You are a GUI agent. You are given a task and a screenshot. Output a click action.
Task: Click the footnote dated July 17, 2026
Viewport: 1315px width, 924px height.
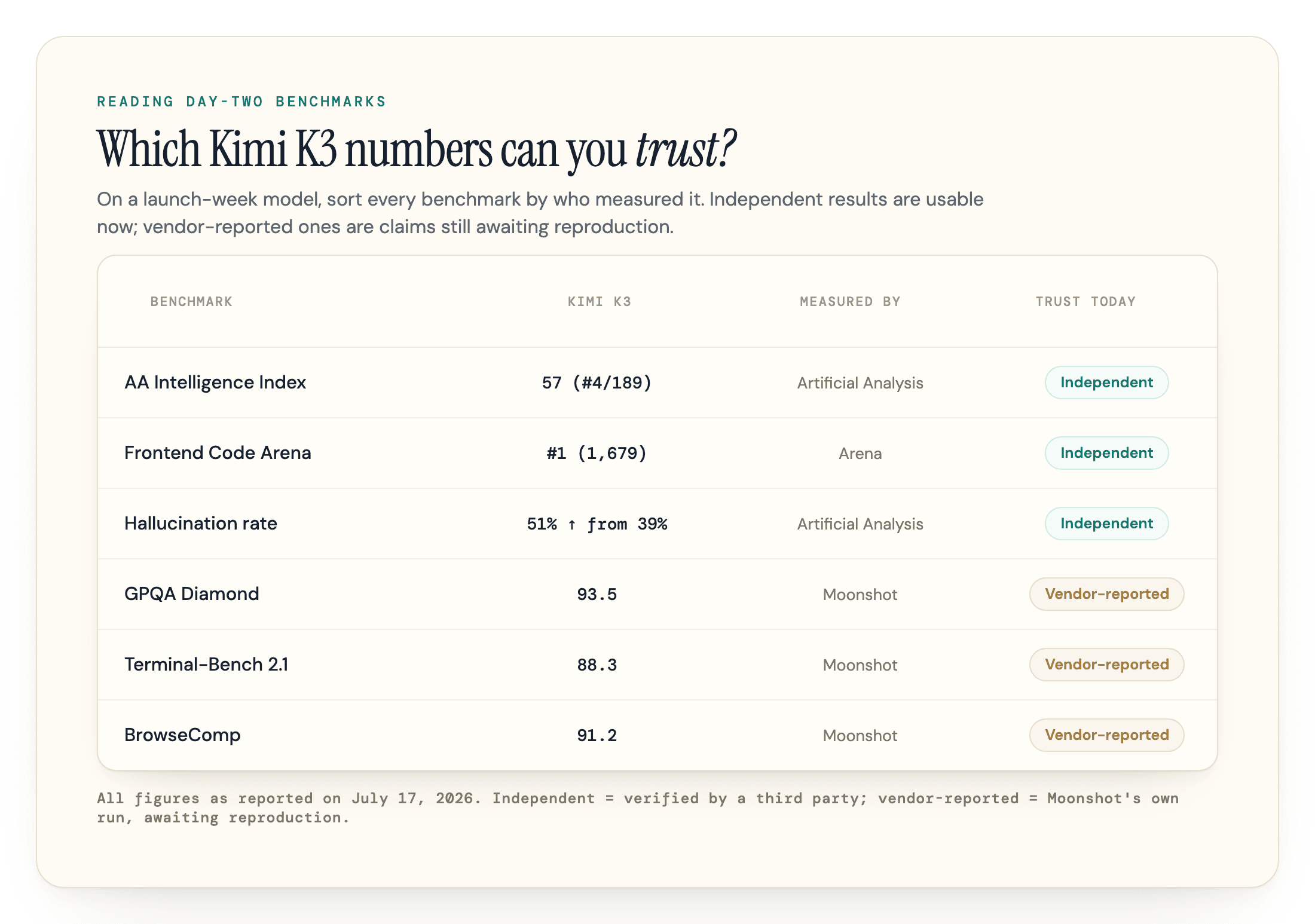[638, 808]
